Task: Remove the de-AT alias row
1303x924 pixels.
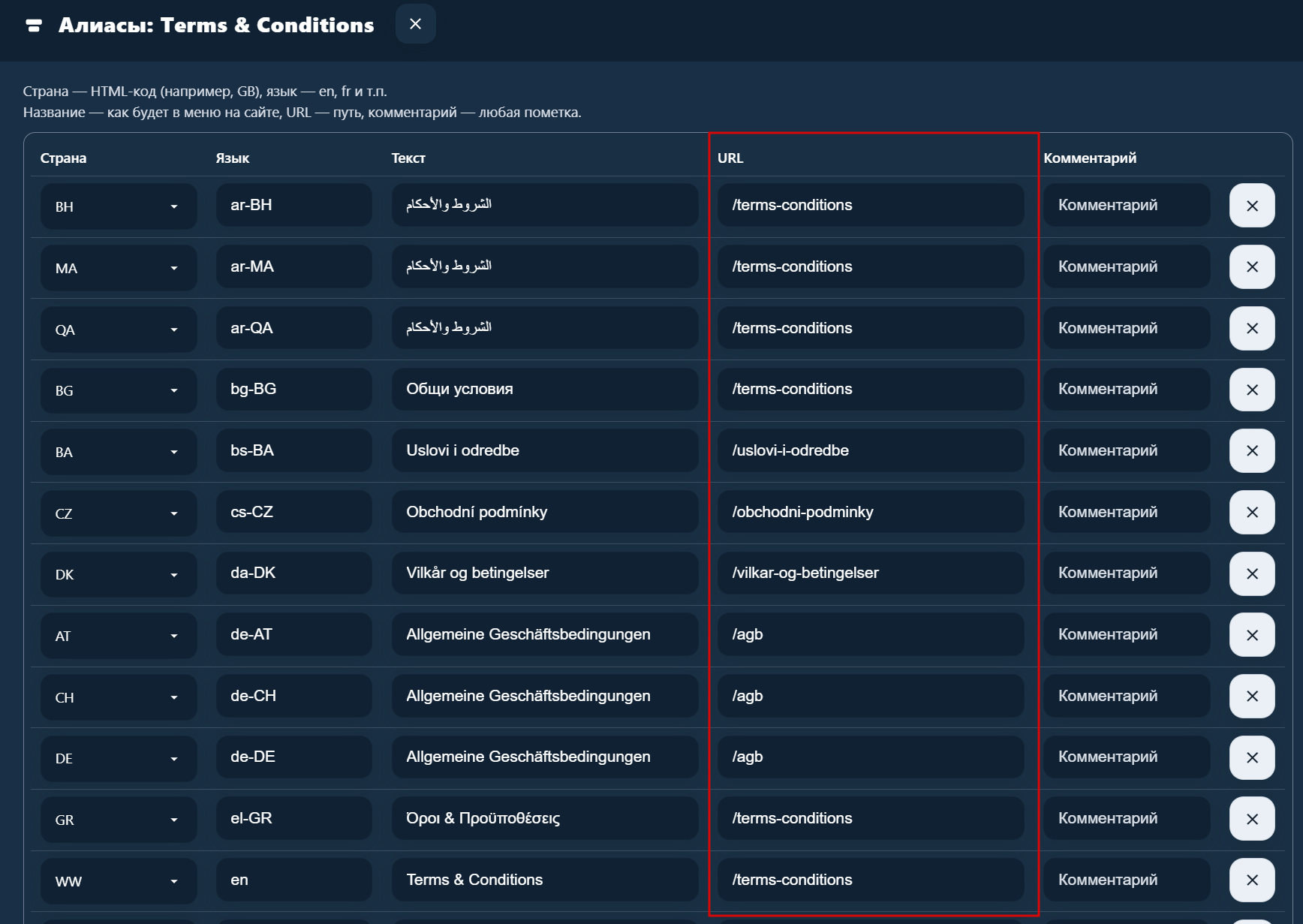Action: tap(1252, 635)
